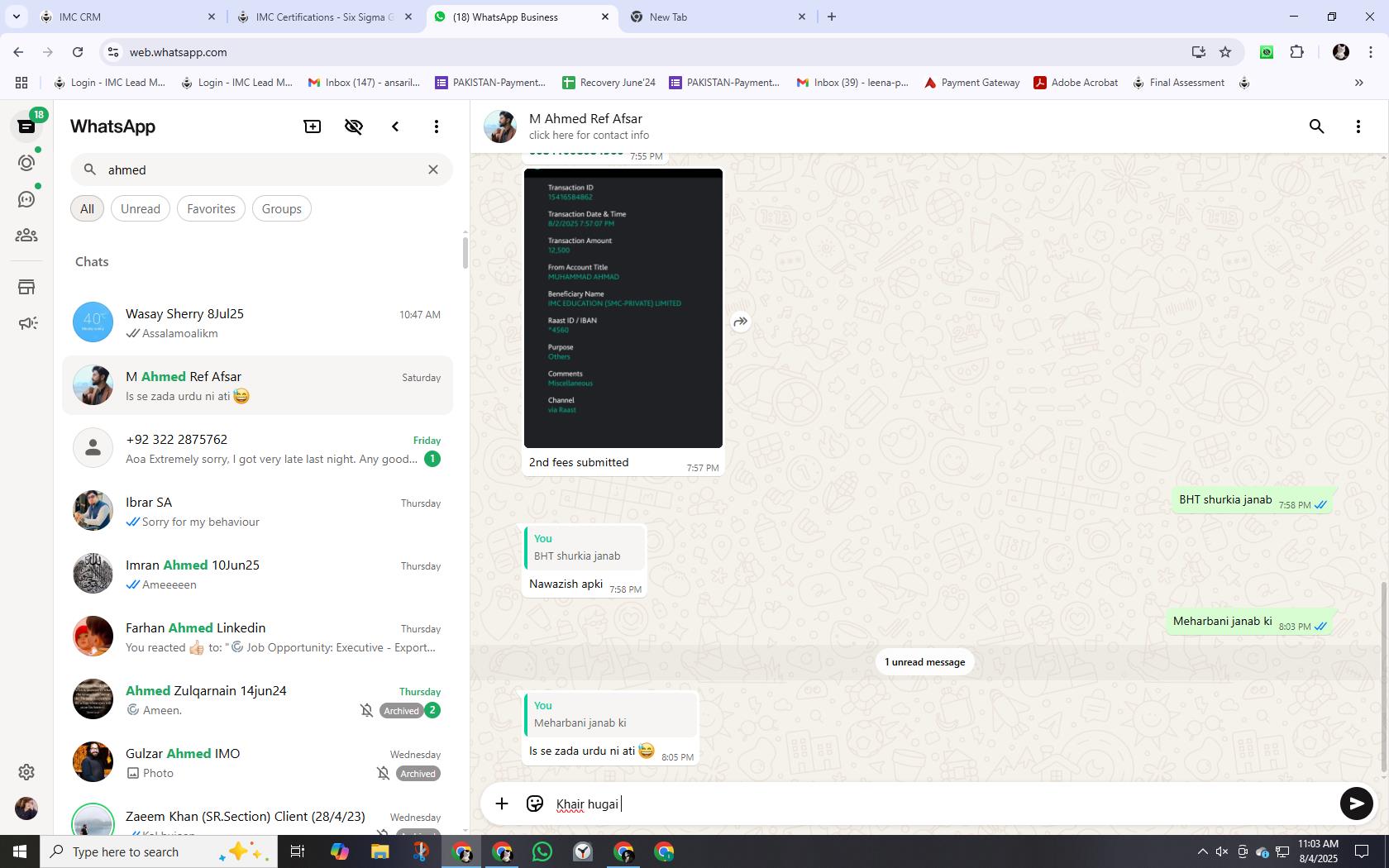Open the Gulzar Ahmed IMO chat

coord(257,762)
